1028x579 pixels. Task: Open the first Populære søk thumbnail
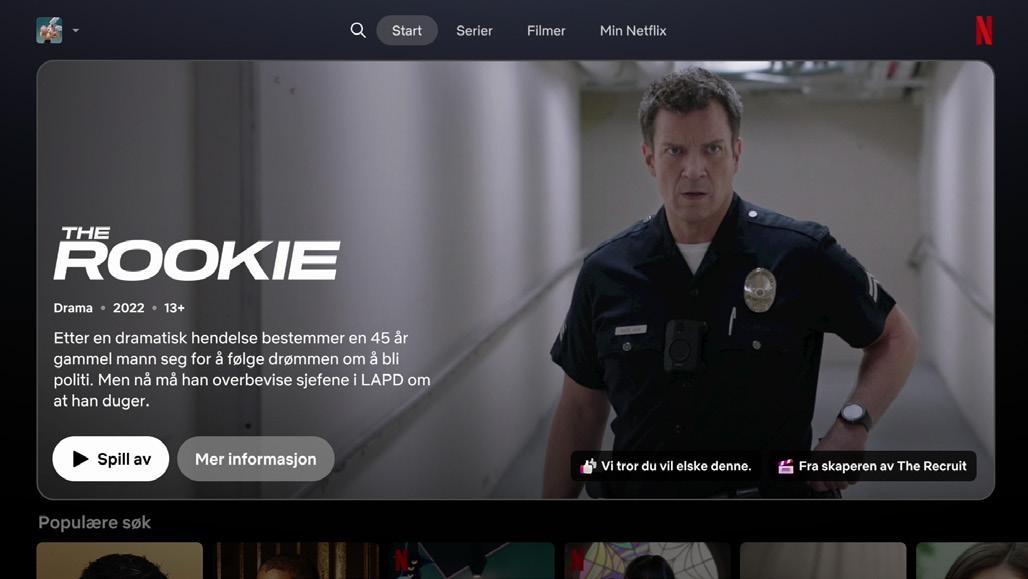click(119, 561)
